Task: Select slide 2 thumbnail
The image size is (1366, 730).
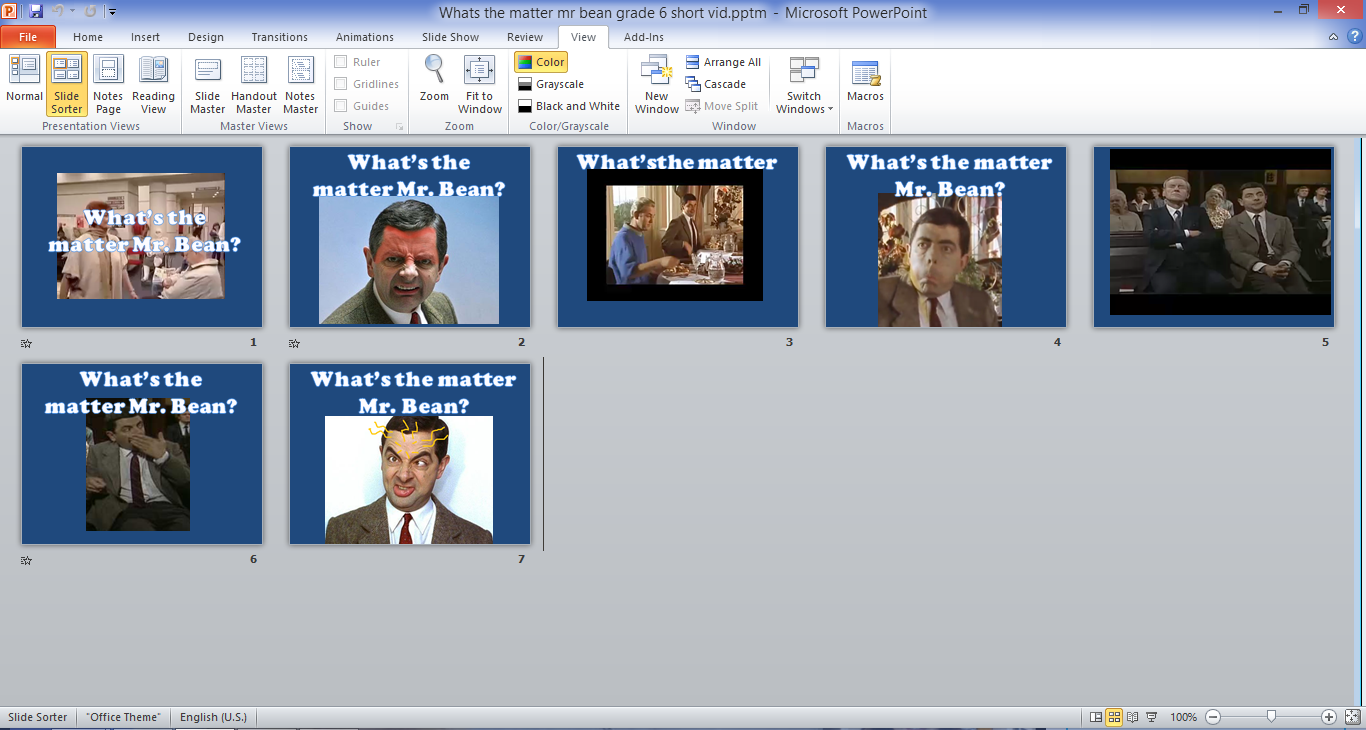Action: [410, 237]
